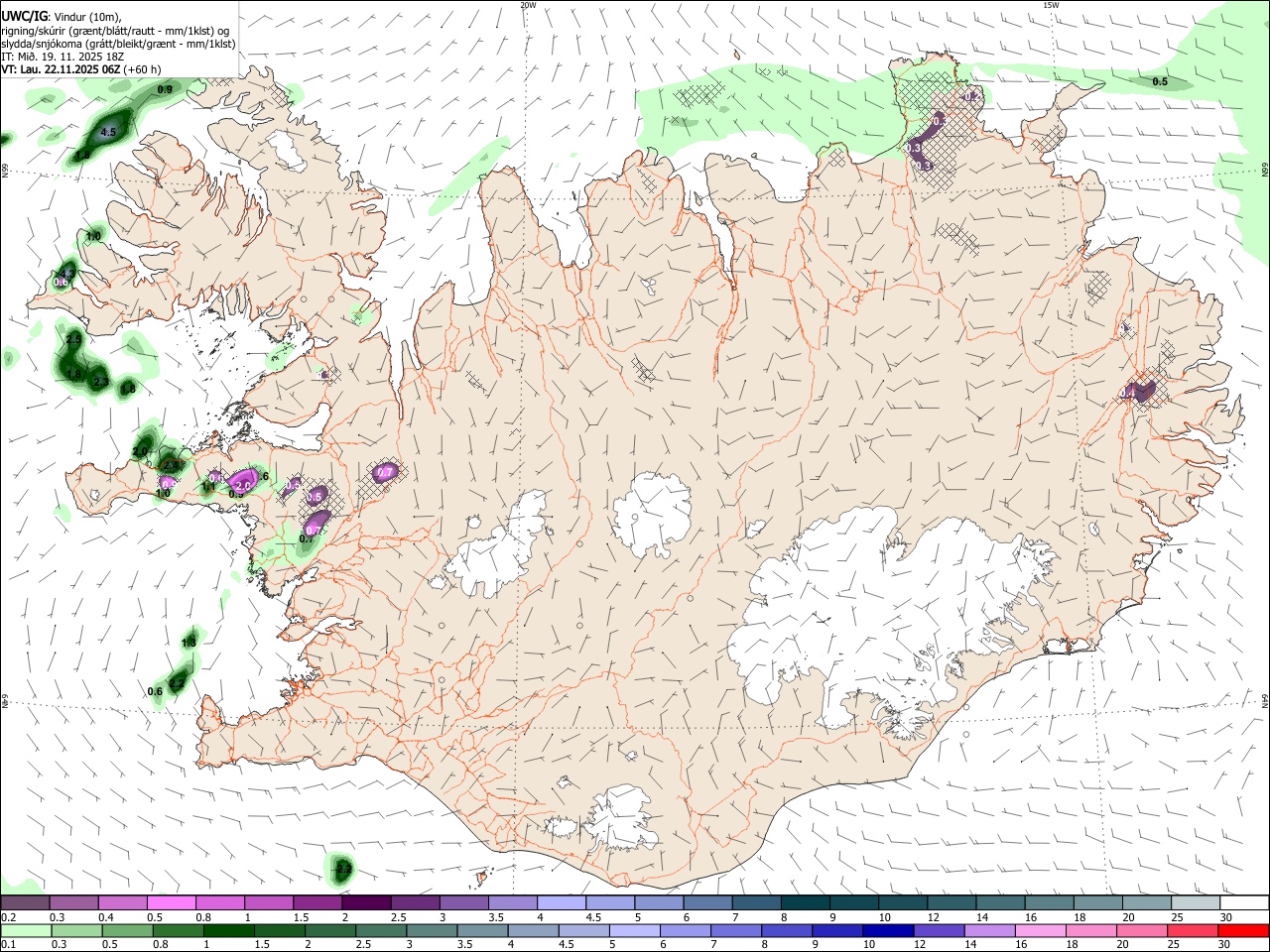The height and width of the screenshot is (952, 1270).
Task: Pick the white swatch above 30 on the upper scale
Action: (1244, 903)
